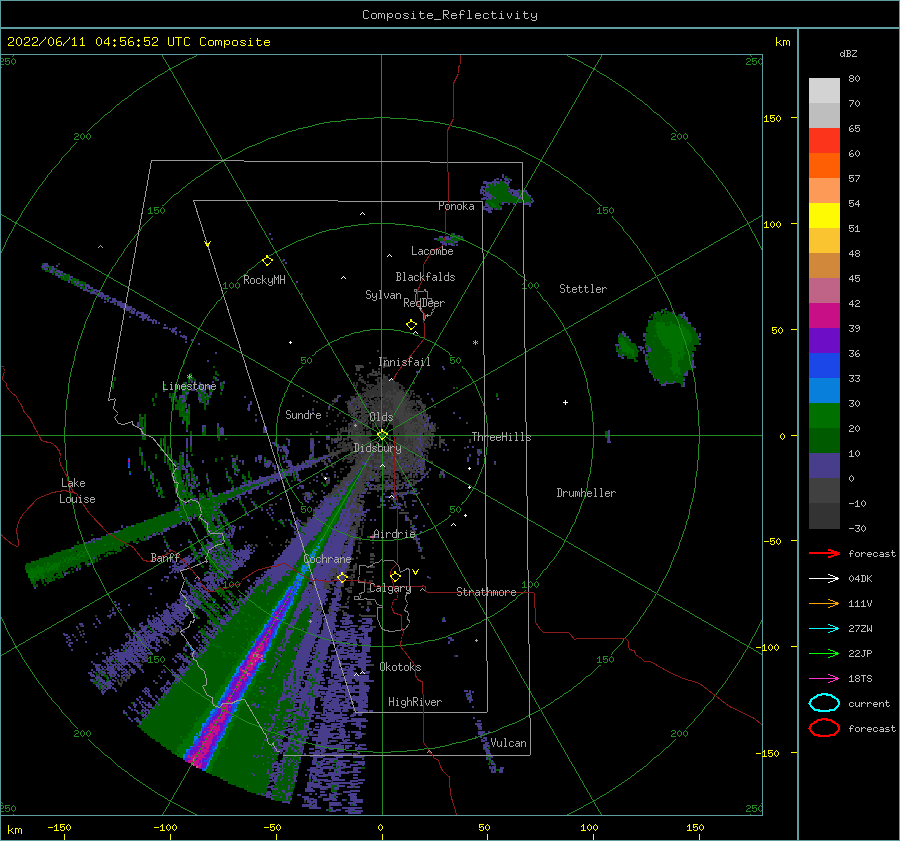Screen dimensions: 900x841
Task: Click the Blackfalds city label
Action: (425, 277)
